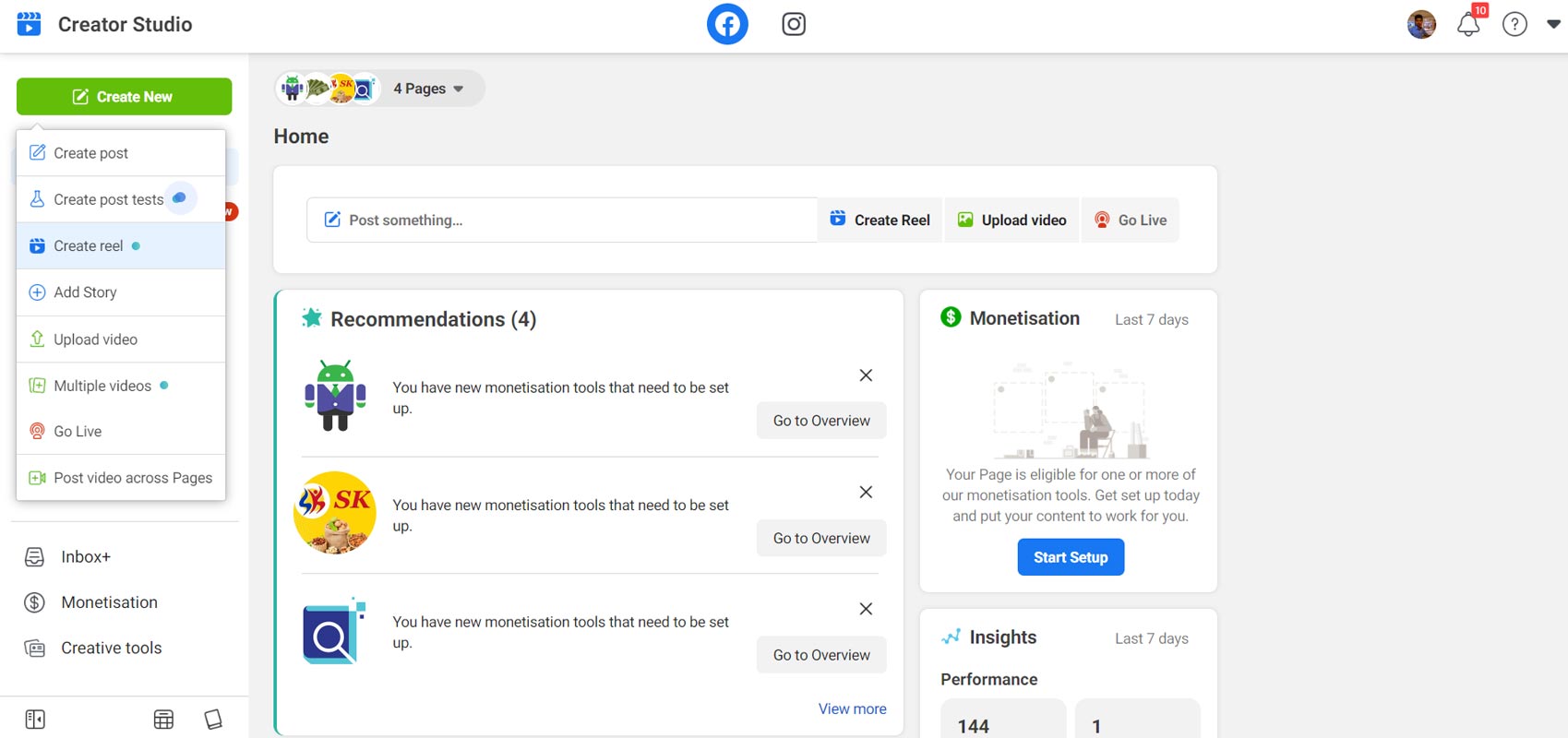Click the magnifier page logo thumbnail
Screen dimensions: 1568x738
point(334,630)
